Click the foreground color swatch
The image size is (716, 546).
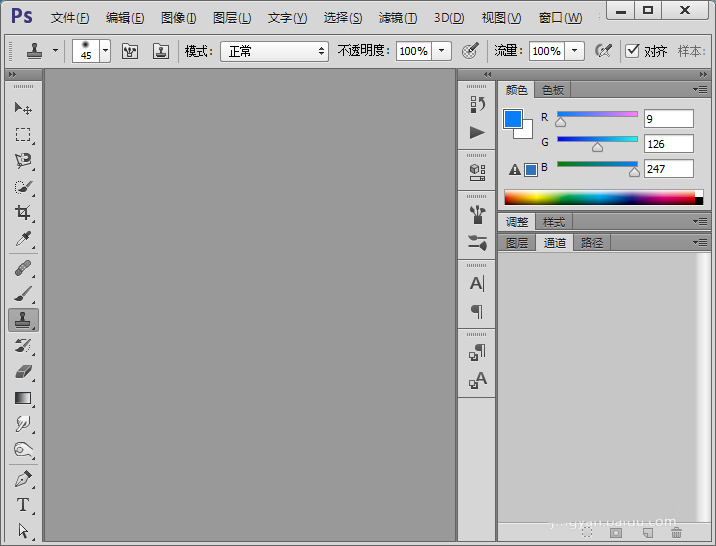[x=513, y=120]
